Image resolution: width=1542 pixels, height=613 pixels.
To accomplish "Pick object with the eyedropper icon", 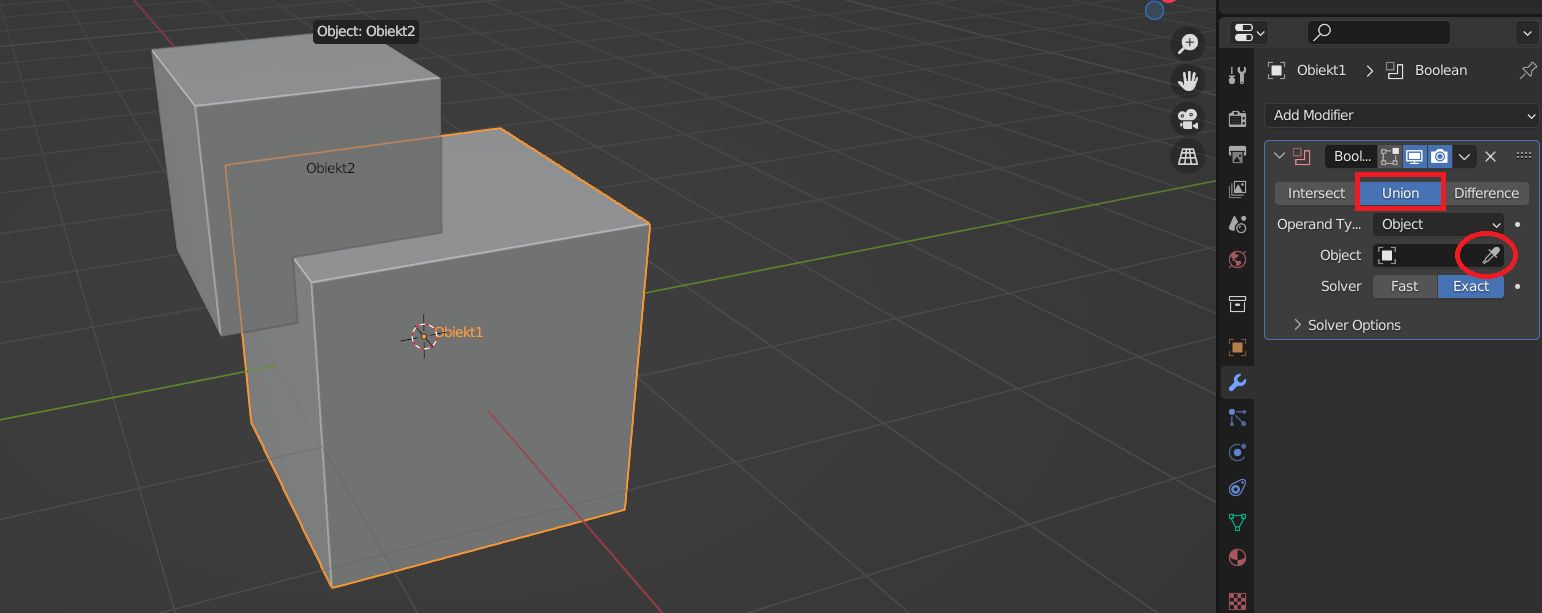I will coord(1490,256).
